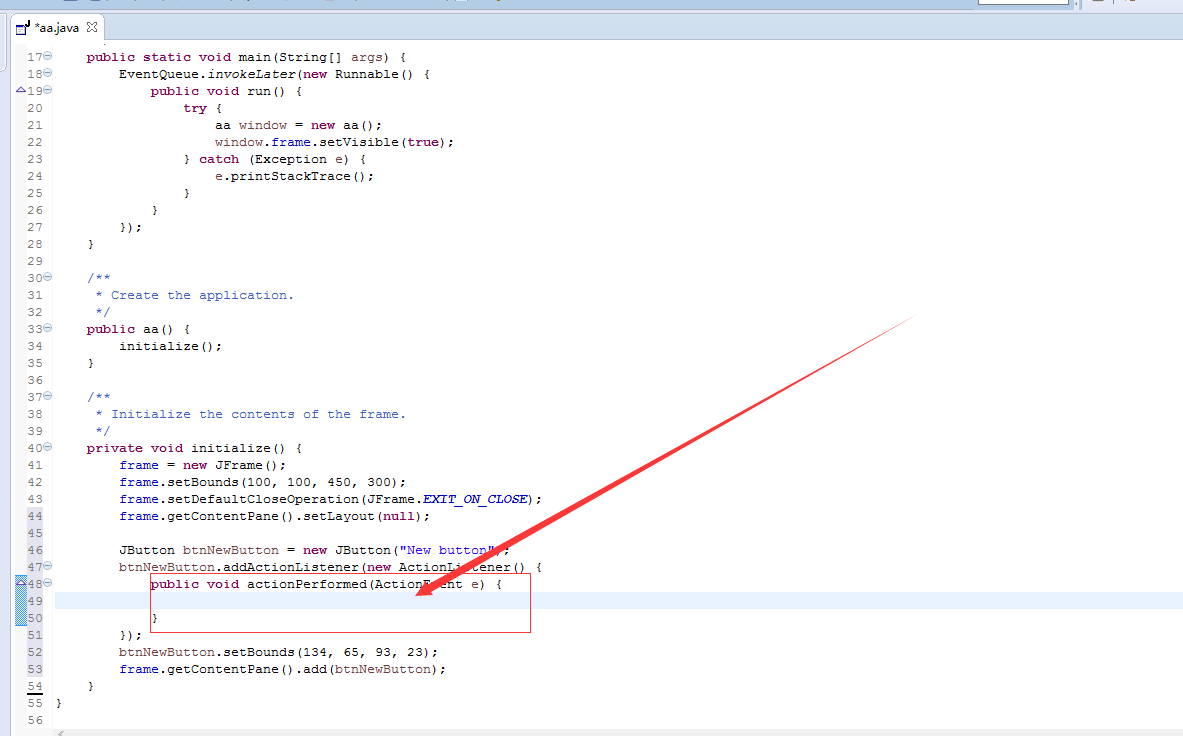Click the horizontal scrollbar left arrow
Image resolution: width=1183 pixels, height=736 pixels.
(x=61, y=732)
